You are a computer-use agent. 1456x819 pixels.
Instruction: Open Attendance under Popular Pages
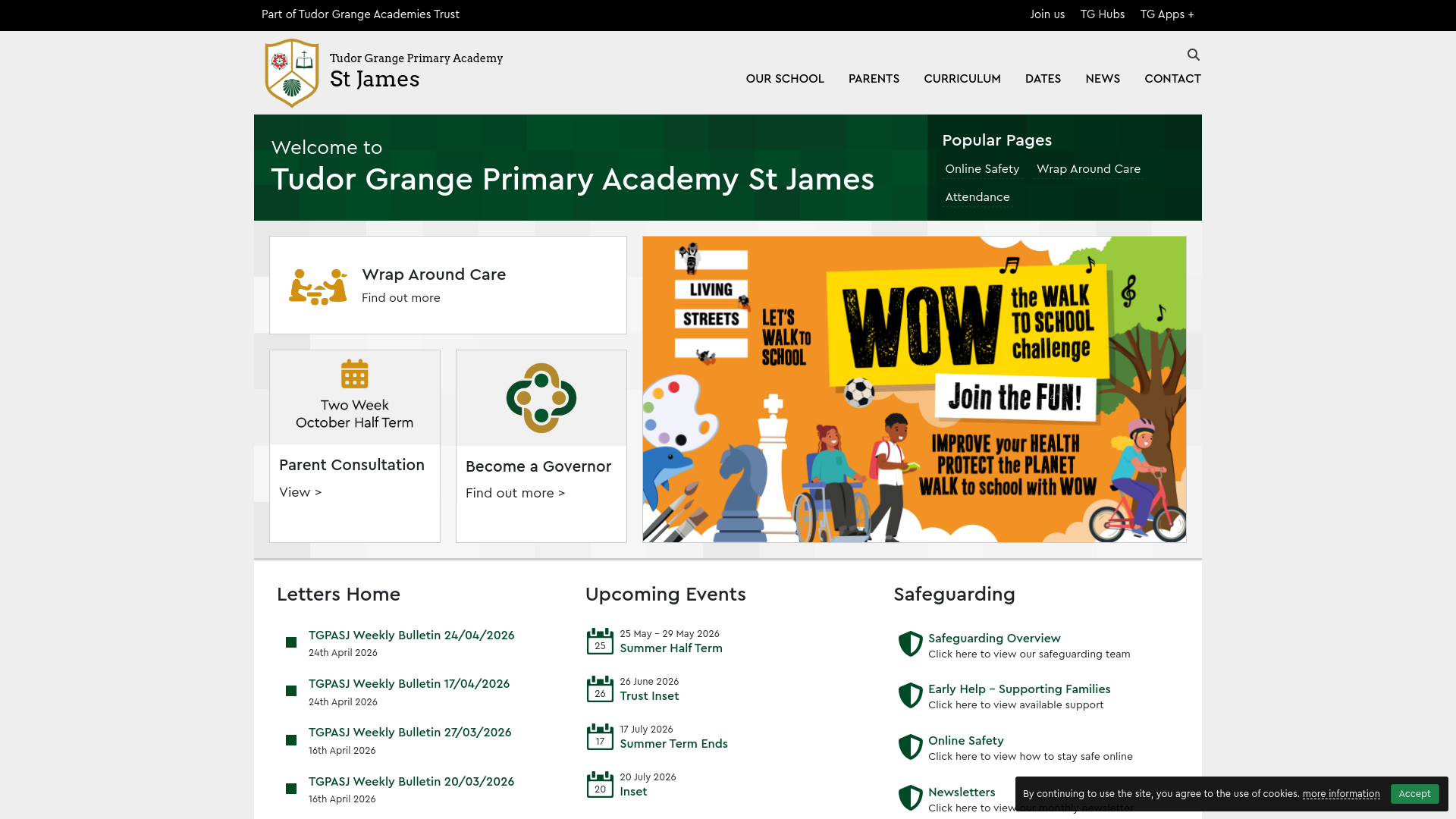(x=977, y=197)
